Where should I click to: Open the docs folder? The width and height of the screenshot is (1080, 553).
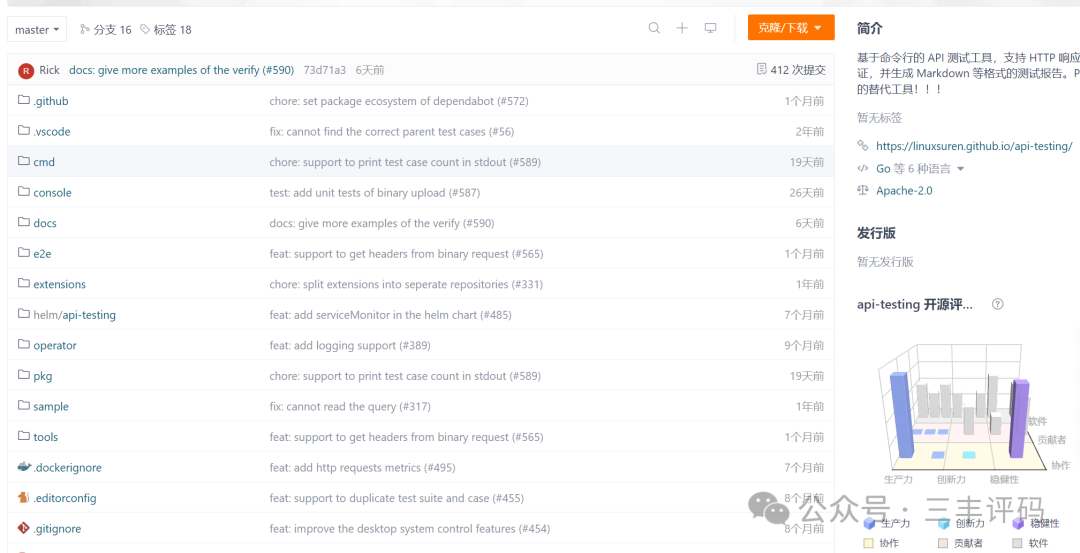click(x=45, y=223)
